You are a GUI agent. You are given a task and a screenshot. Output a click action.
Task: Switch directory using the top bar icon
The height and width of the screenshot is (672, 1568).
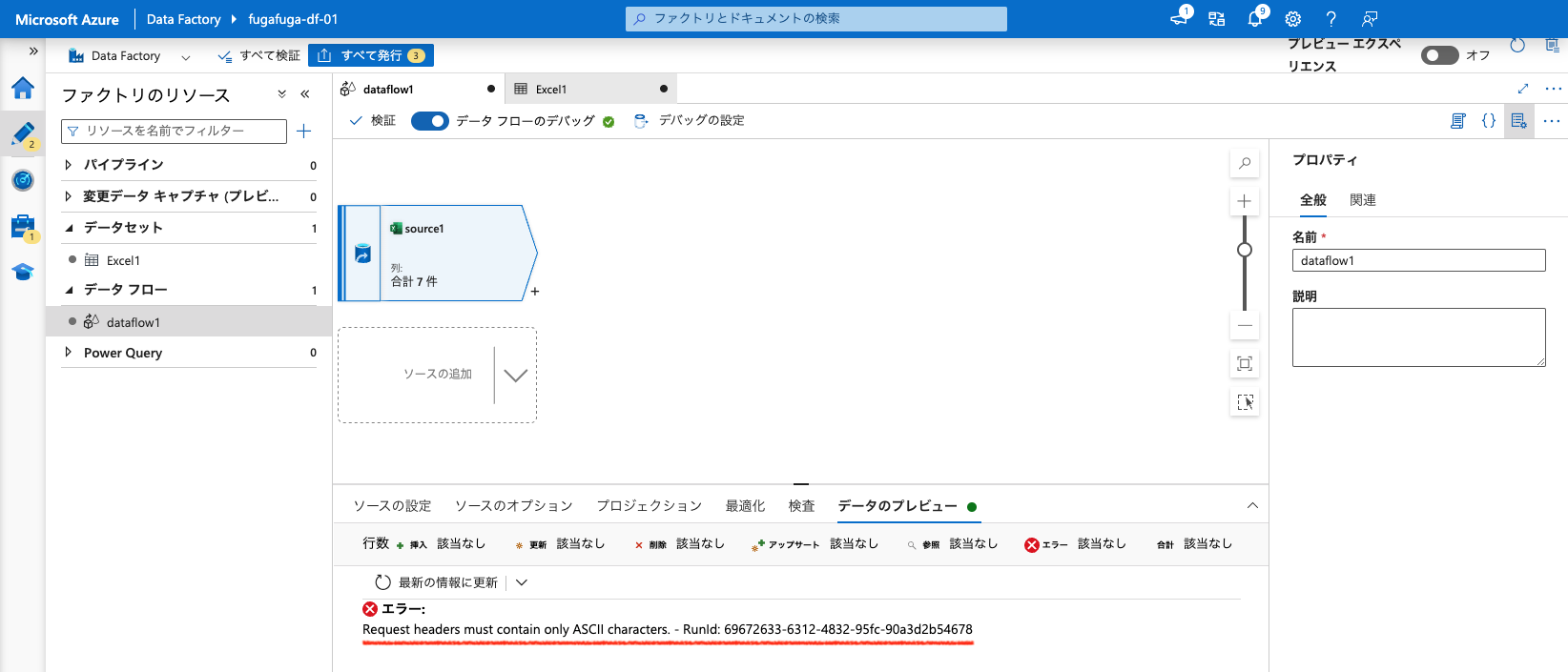[1217, 19]
